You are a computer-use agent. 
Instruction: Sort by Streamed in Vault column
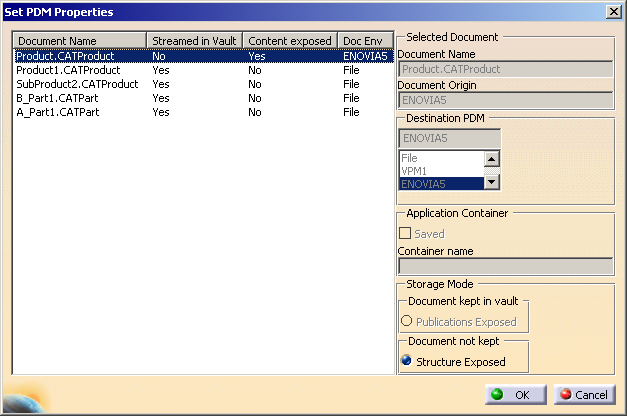[x=195, y=41]
